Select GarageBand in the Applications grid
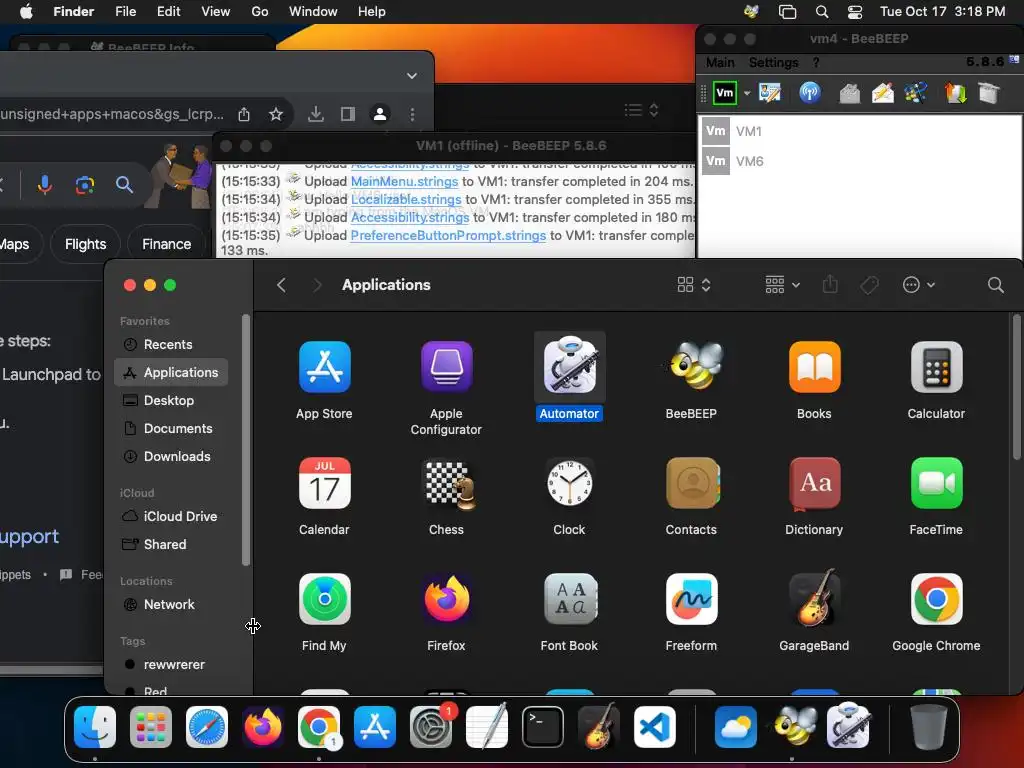The image size is (1024, 768). click(x=814, y=600)
